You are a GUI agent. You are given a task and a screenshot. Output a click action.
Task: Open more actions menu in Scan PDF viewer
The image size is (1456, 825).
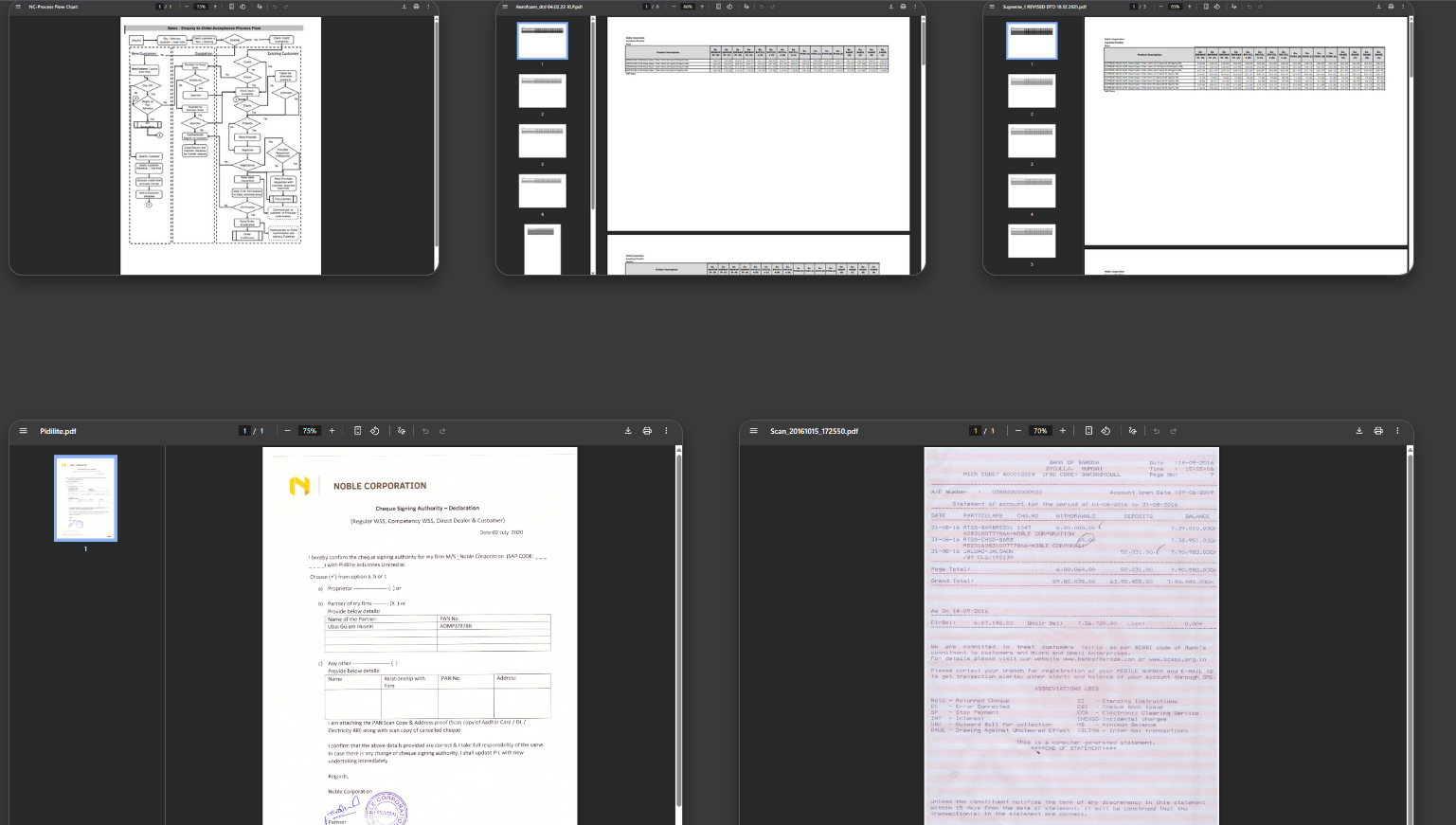pos(1397,431)
